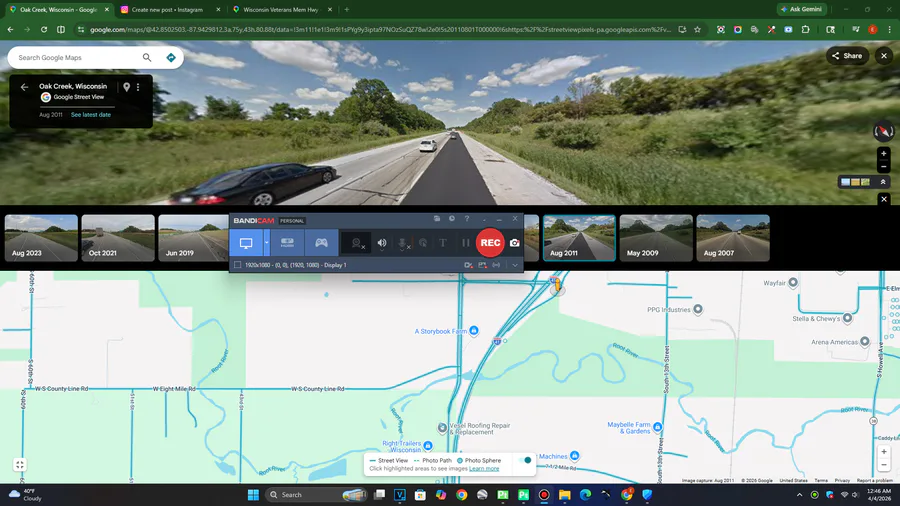Toggle Bandicam text overlay
This screenshot has width=900, height=506.
click(443, 243)
